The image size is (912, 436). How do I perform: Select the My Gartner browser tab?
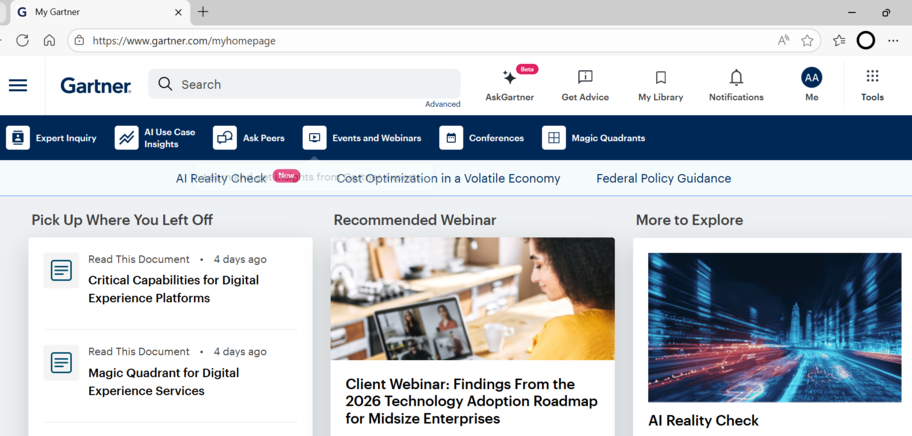pos(99,12)
